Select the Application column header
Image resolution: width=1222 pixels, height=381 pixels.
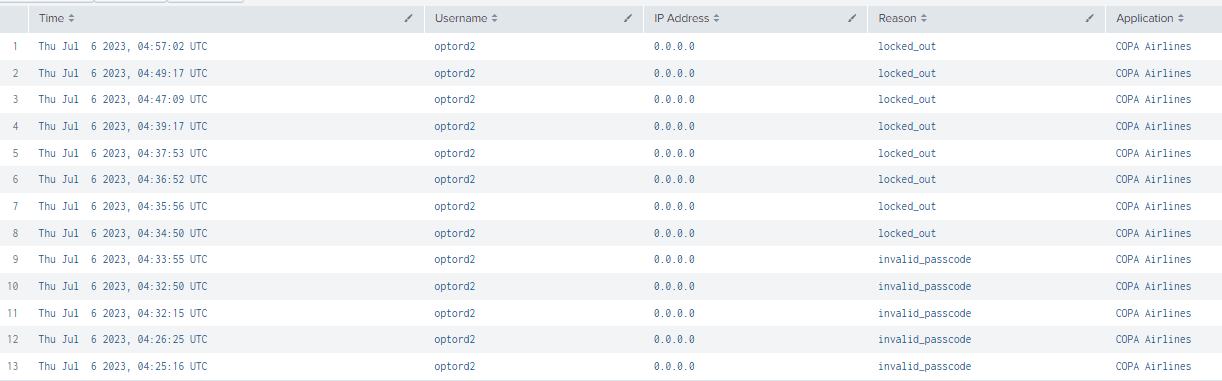pyautogui.click(x=1144, y=19)
